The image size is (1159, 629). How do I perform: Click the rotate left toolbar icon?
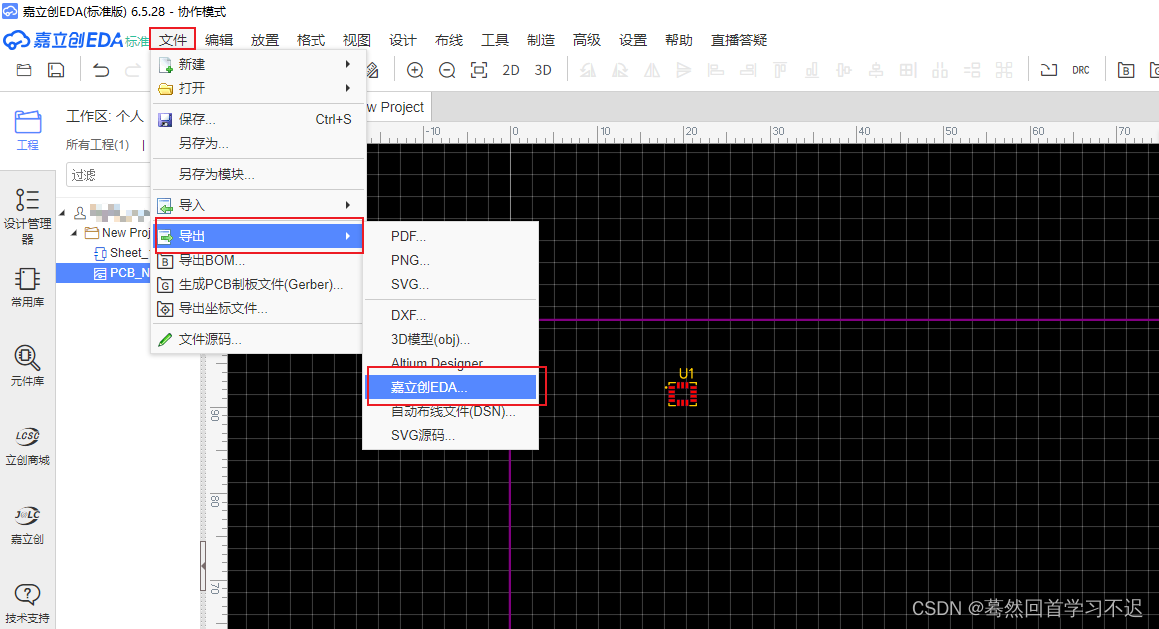pos(588,70)
